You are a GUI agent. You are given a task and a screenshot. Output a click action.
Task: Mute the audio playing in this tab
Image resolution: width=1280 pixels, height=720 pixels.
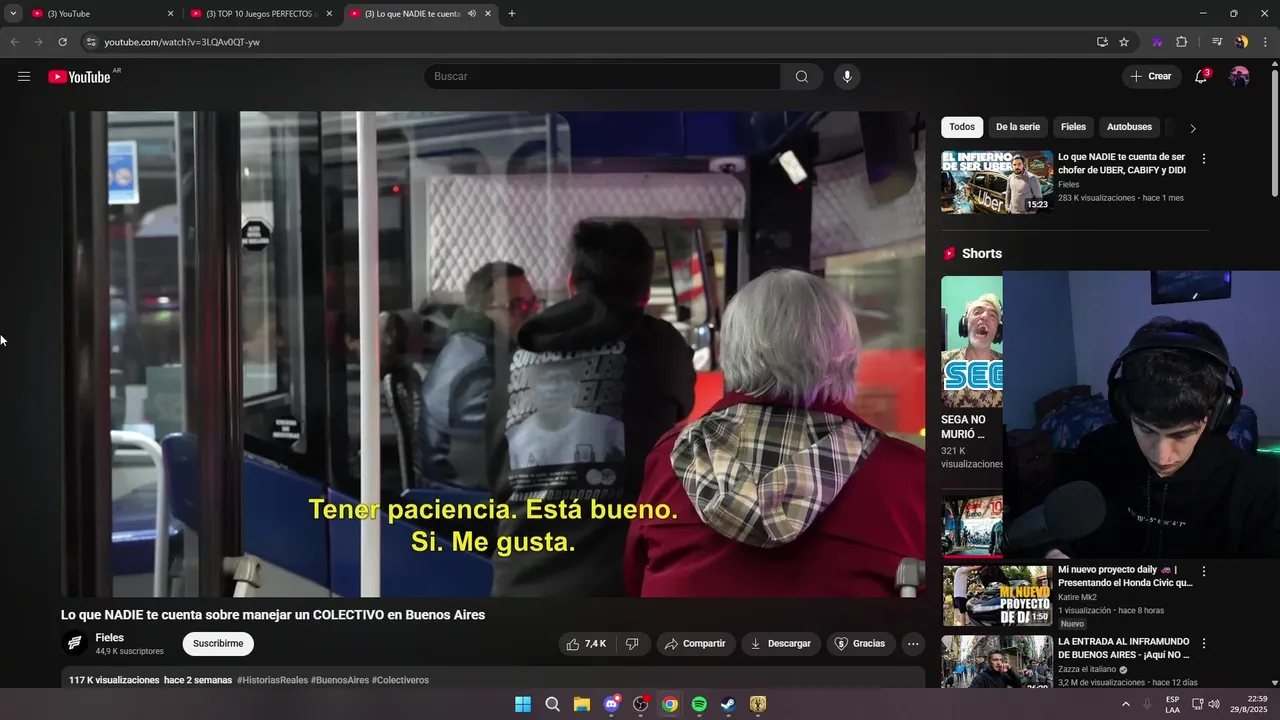click(472, 14)
